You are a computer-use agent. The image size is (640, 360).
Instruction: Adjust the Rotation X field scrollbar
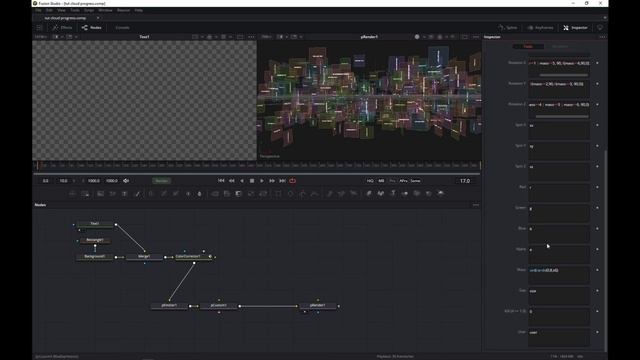(564, 75)
